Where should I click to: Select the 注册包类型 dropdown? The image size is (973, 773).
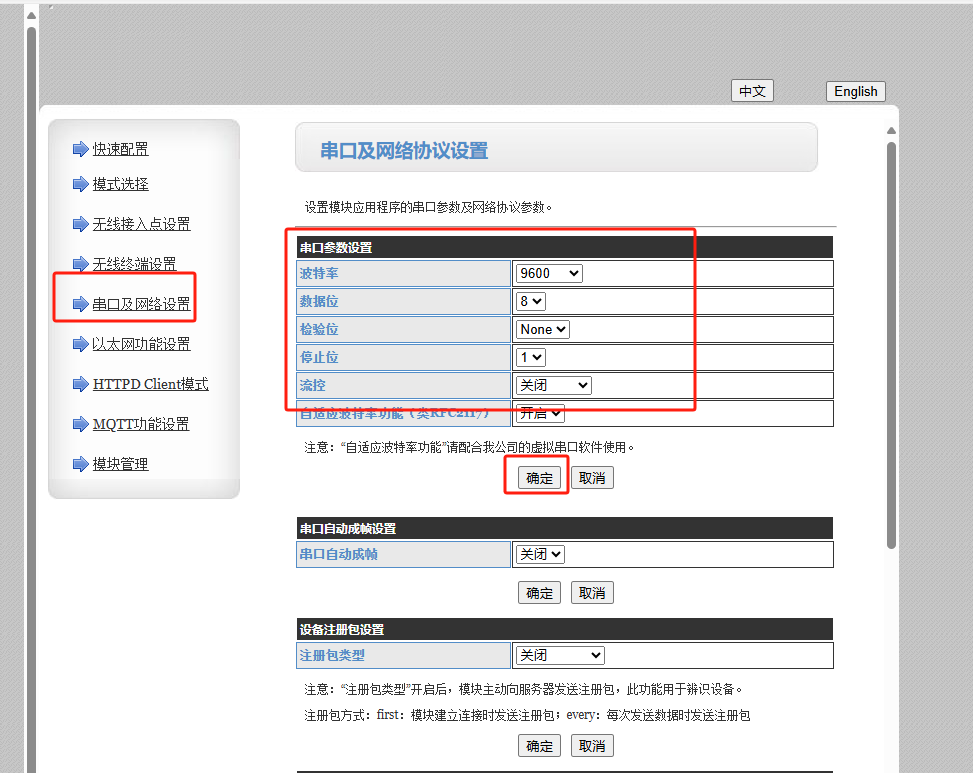click(560, 655)
